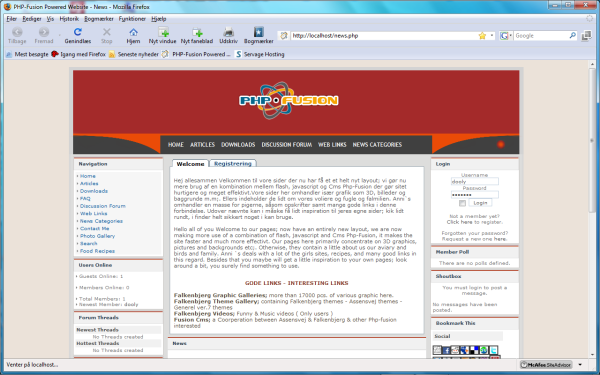Click the Username input field

474,181
